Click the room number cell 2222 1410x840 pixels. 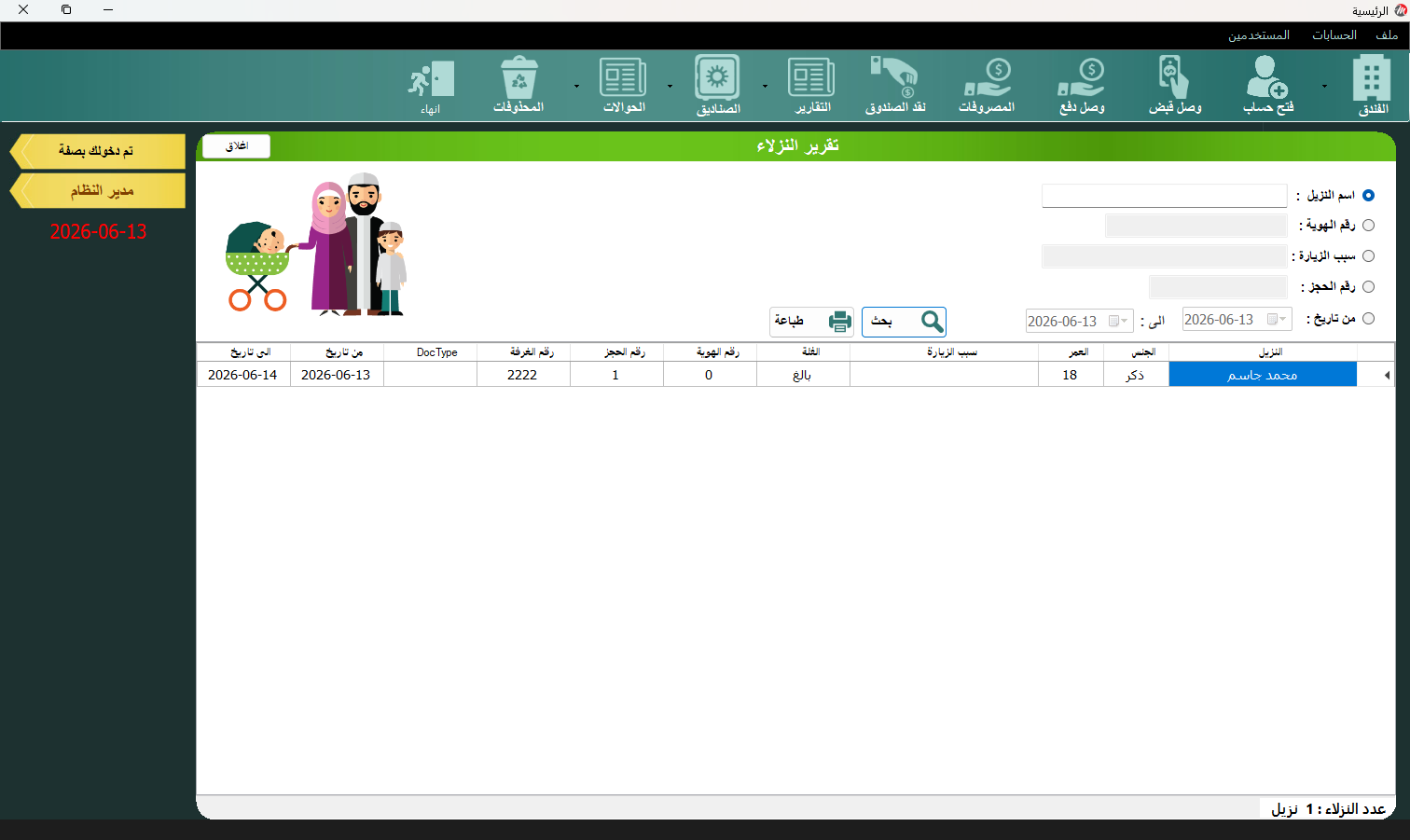coord(523,375)
